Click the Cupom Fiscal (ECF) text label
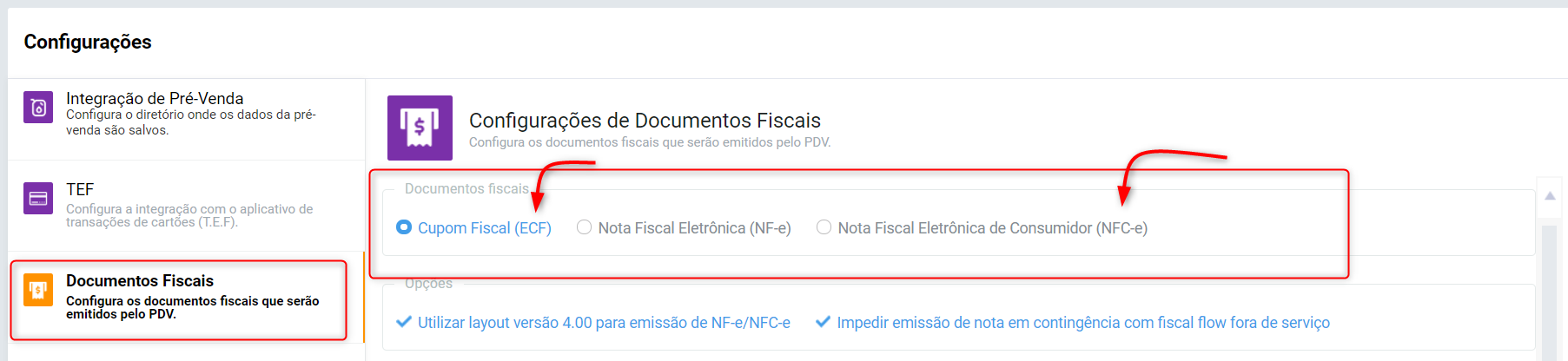 pyautogui.click(x=485, y=228)
